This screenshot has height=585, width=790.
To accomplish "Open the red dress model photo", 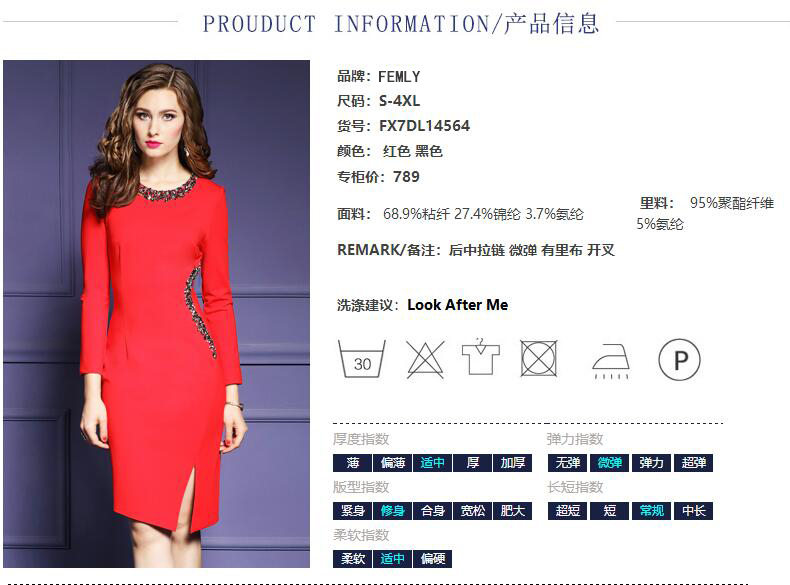I will (156, 314).
